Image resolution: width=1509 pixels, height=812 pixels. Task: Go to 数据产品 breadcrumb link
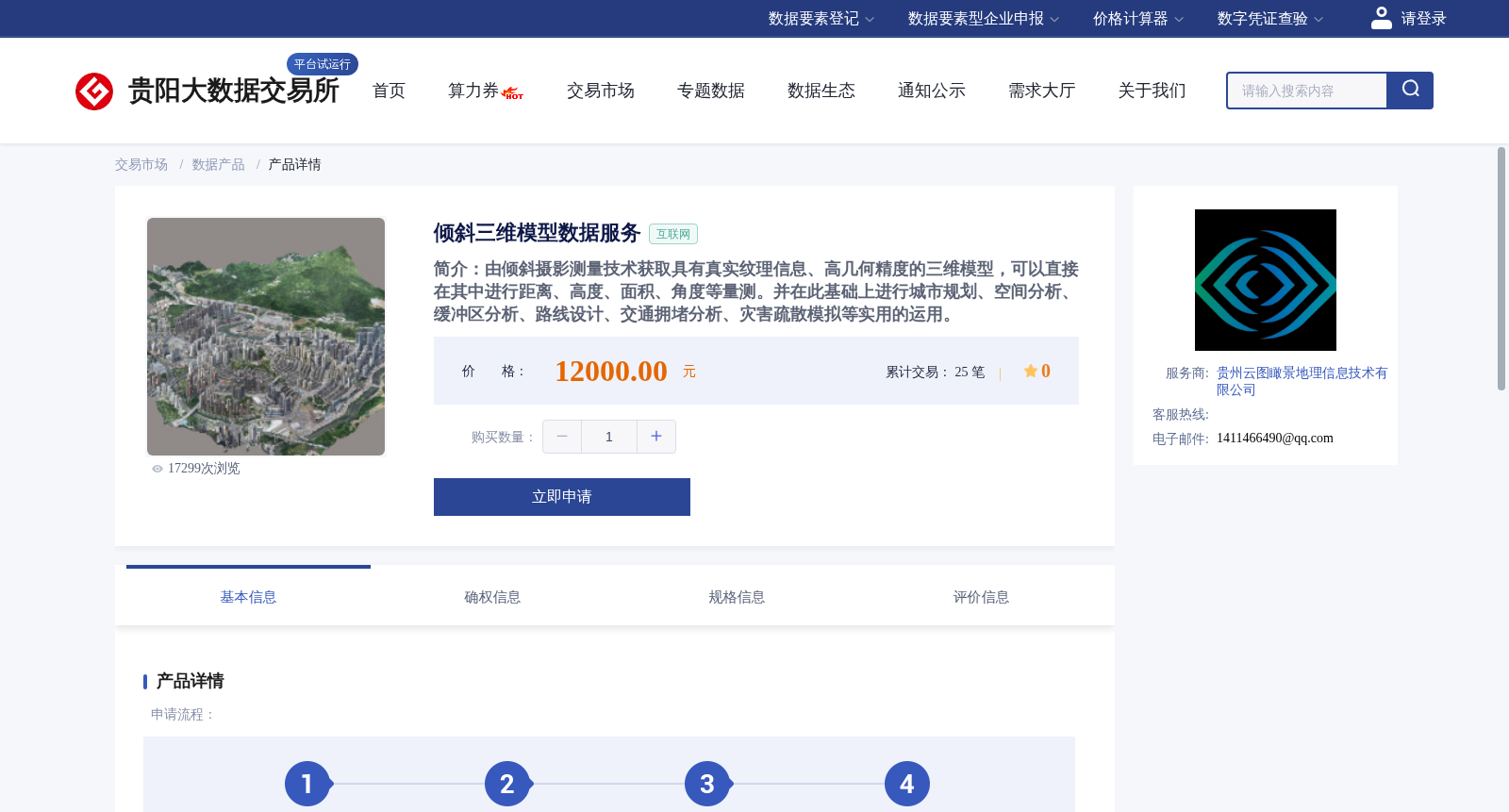tap(219, 165)
